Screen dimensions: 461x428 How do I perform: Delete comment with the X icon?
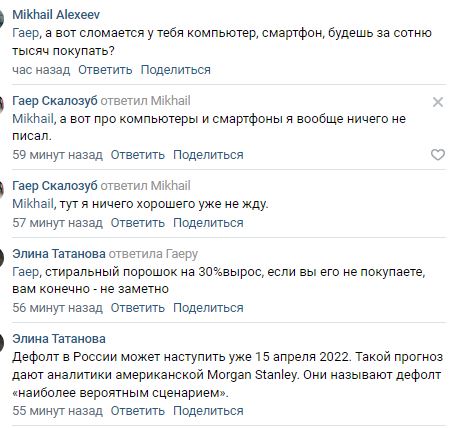438,102
